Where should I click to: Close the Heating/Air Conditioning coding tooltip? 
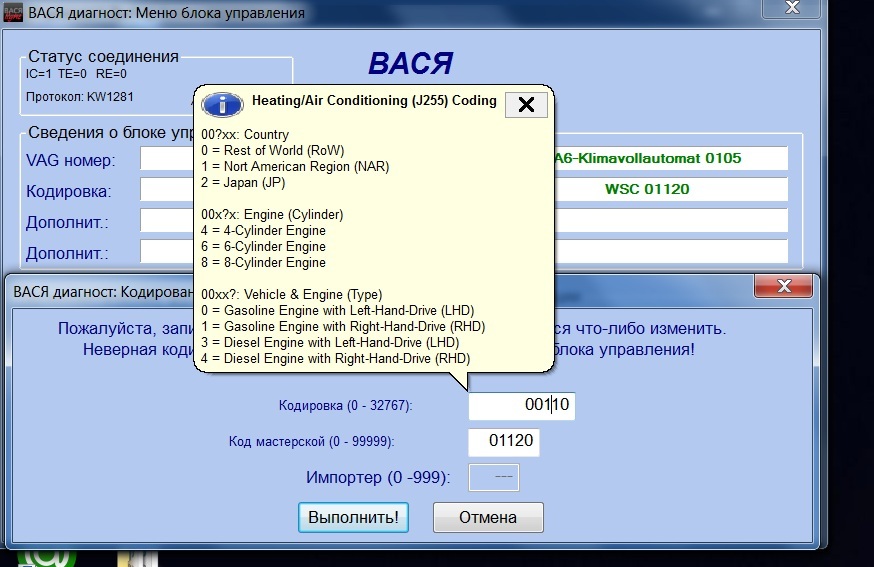(526, 105)
